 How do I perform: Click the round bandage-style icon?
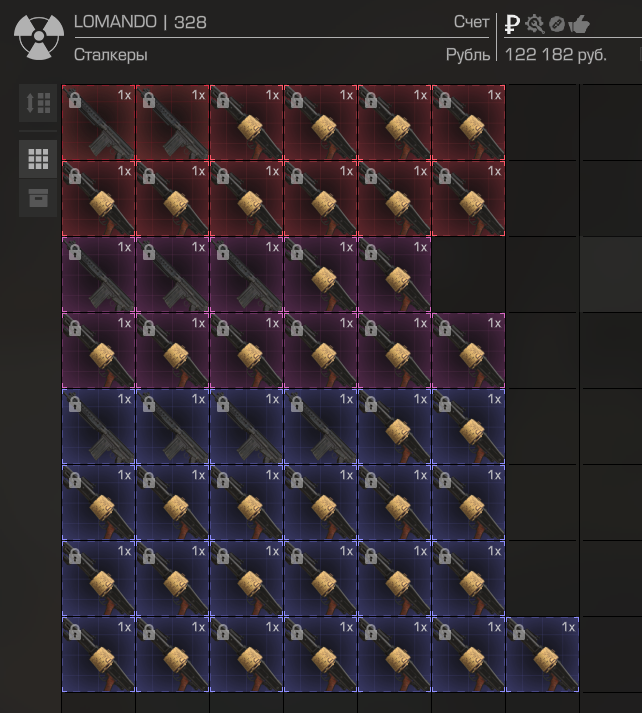tap(557, 24)
